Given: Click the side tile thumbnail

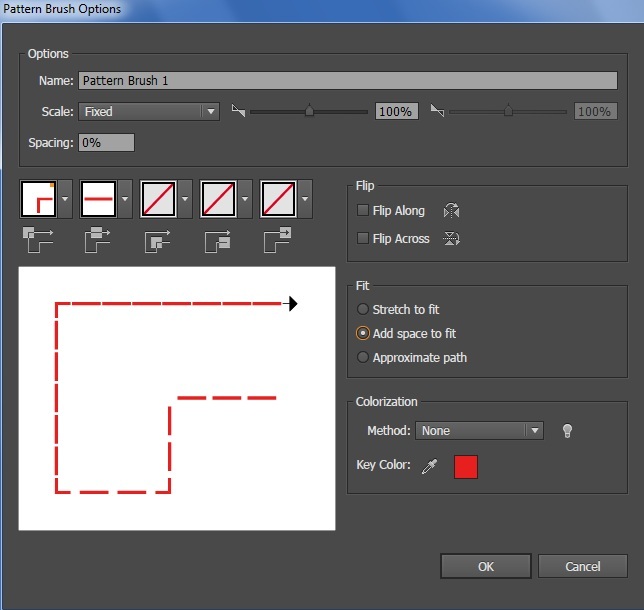Looking at the screenshot, I should tap(99, 199).
